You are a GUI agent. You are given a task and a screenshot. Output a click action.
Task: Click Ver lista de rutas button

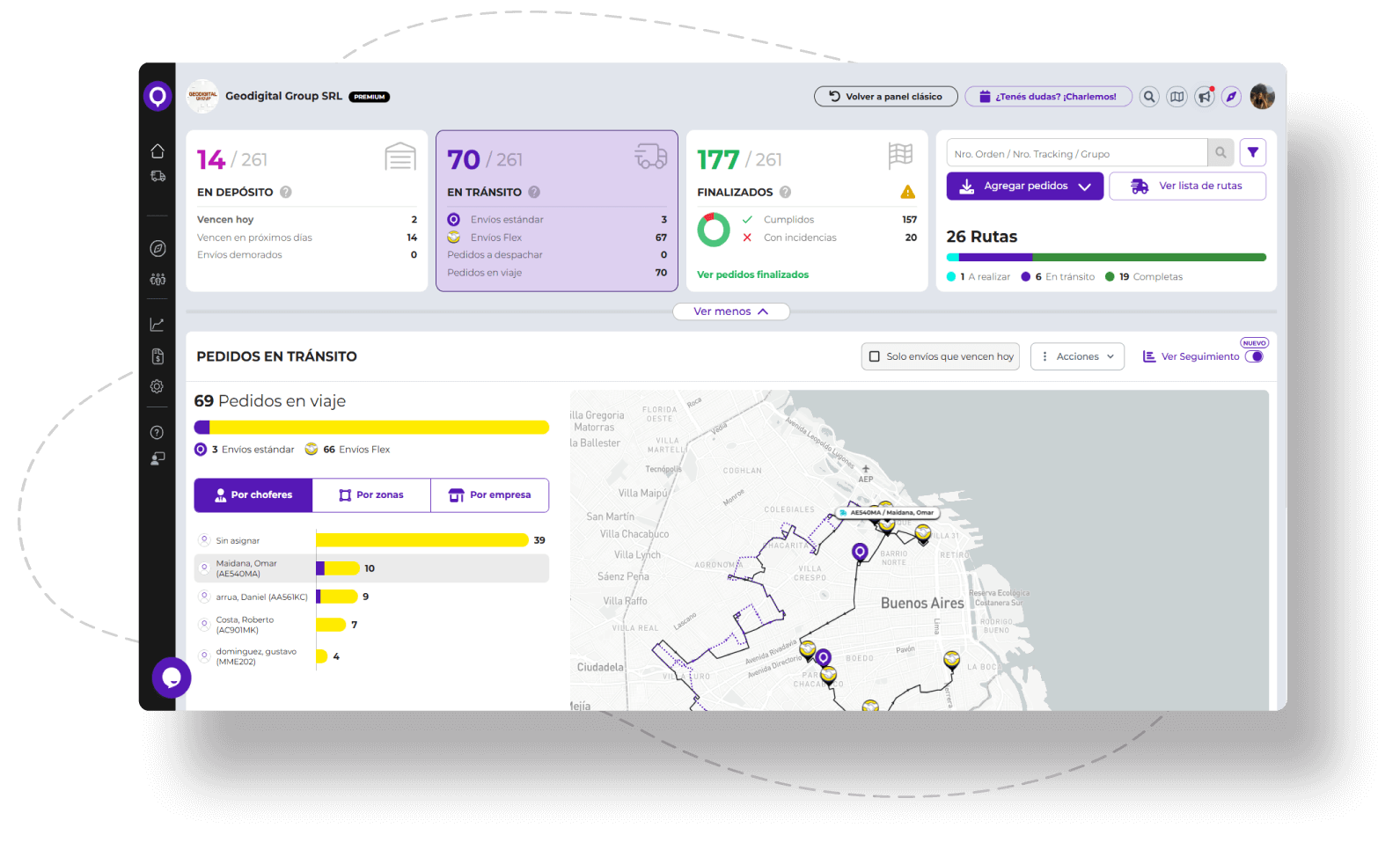(1187, 186)
